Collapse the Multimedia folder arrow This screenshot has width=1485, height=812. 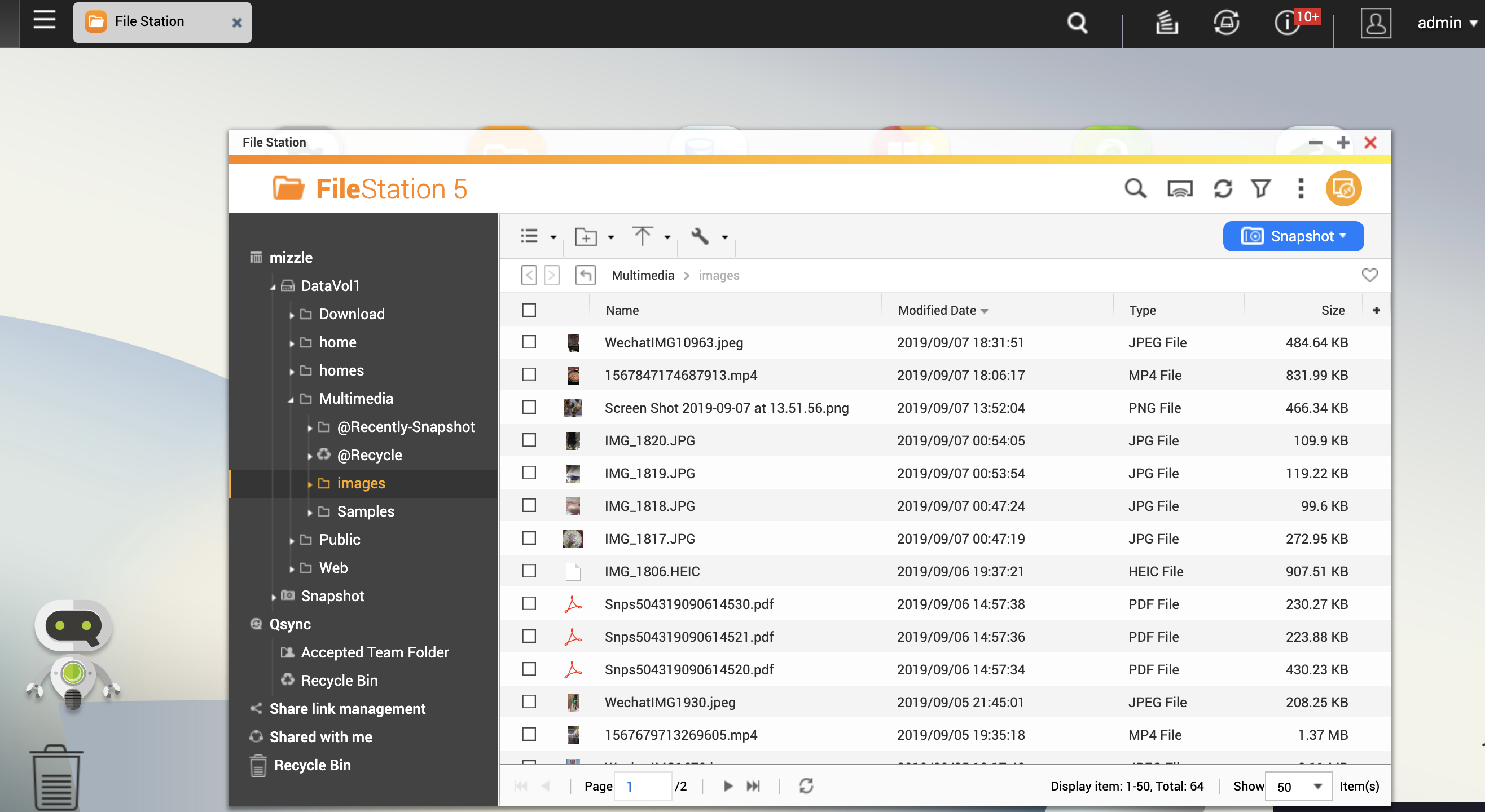tap(291, 399)
